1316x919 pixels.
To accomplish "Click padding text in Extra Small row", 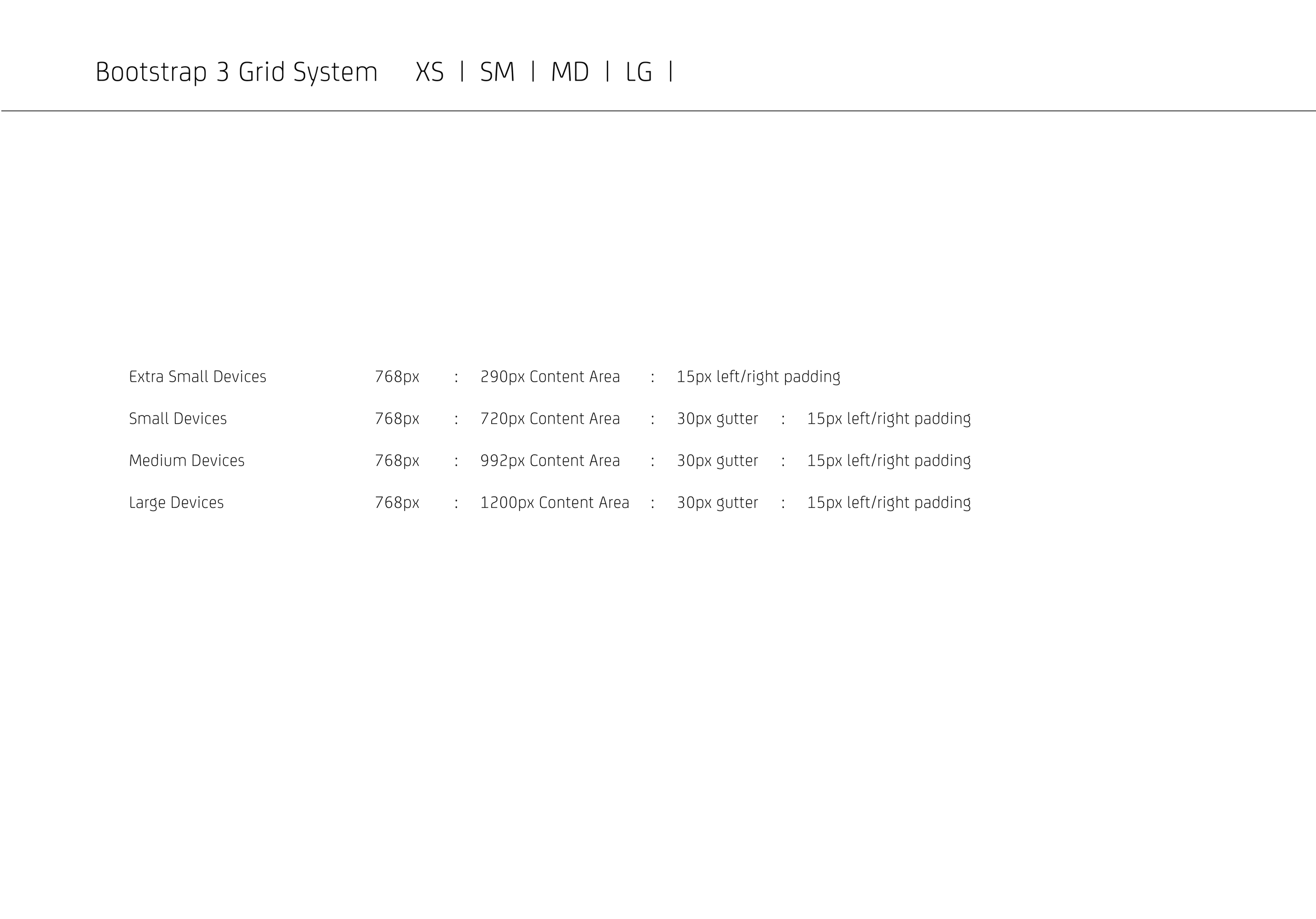I will pos(757,377).
